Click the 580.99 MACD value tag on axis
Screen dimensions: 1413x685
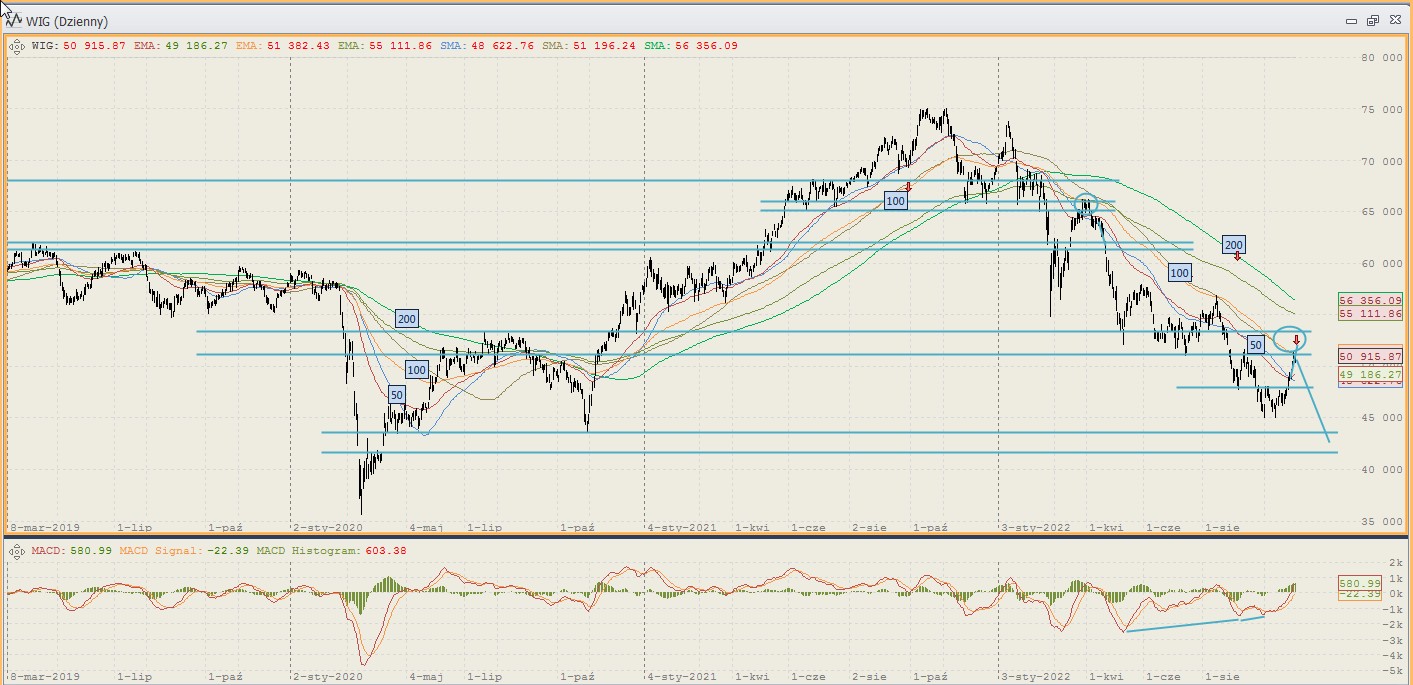click(x=1359, y=583)
